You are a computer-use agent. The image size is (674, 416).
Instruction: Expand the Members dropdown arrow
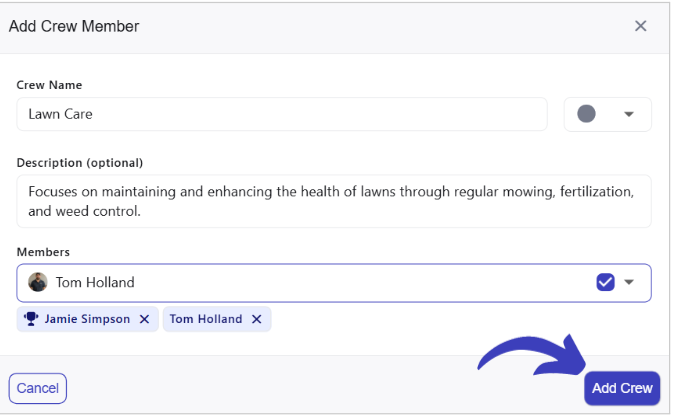coord(629,282)
